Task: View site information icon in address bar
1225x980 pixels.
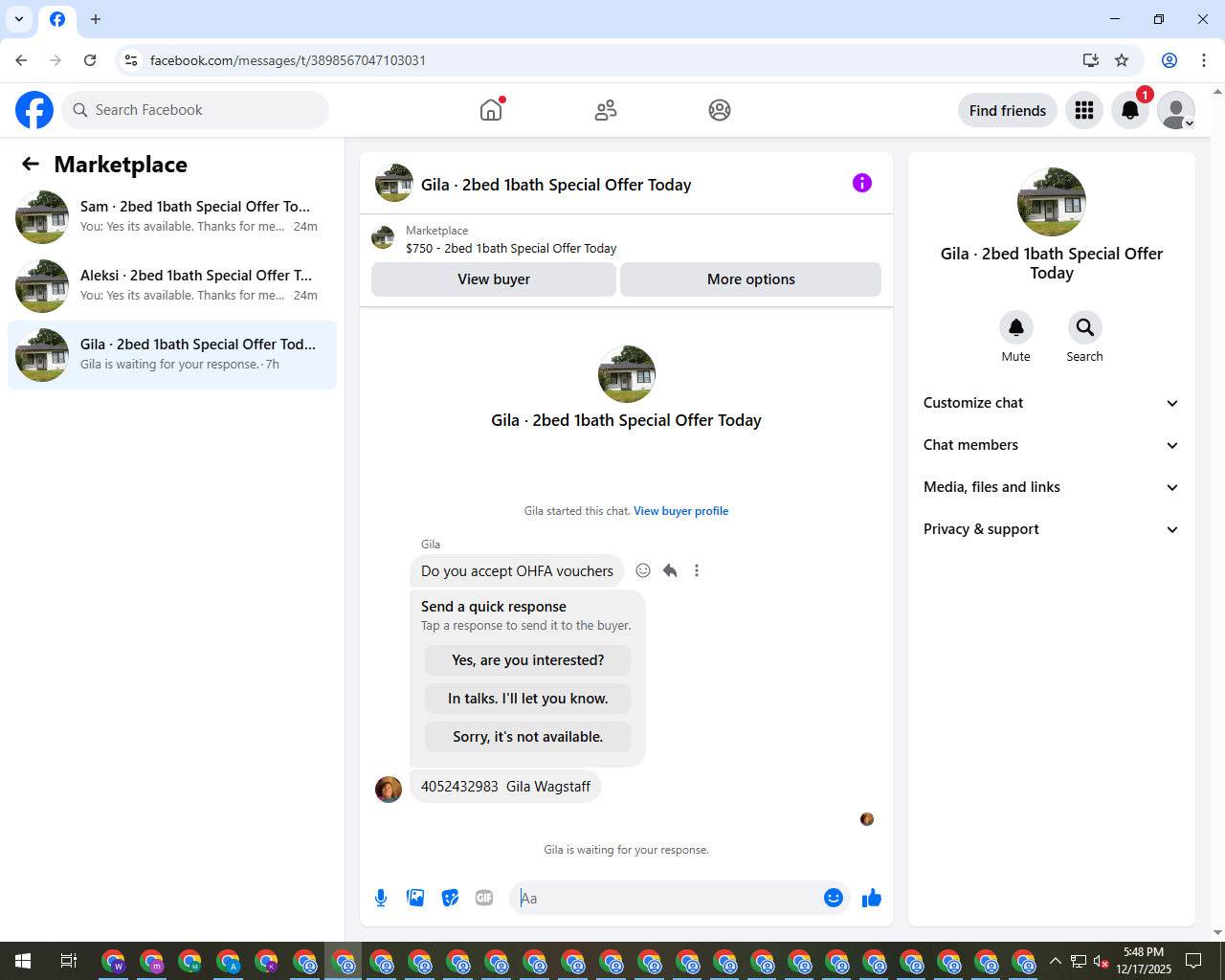Action: coord(131,60)
